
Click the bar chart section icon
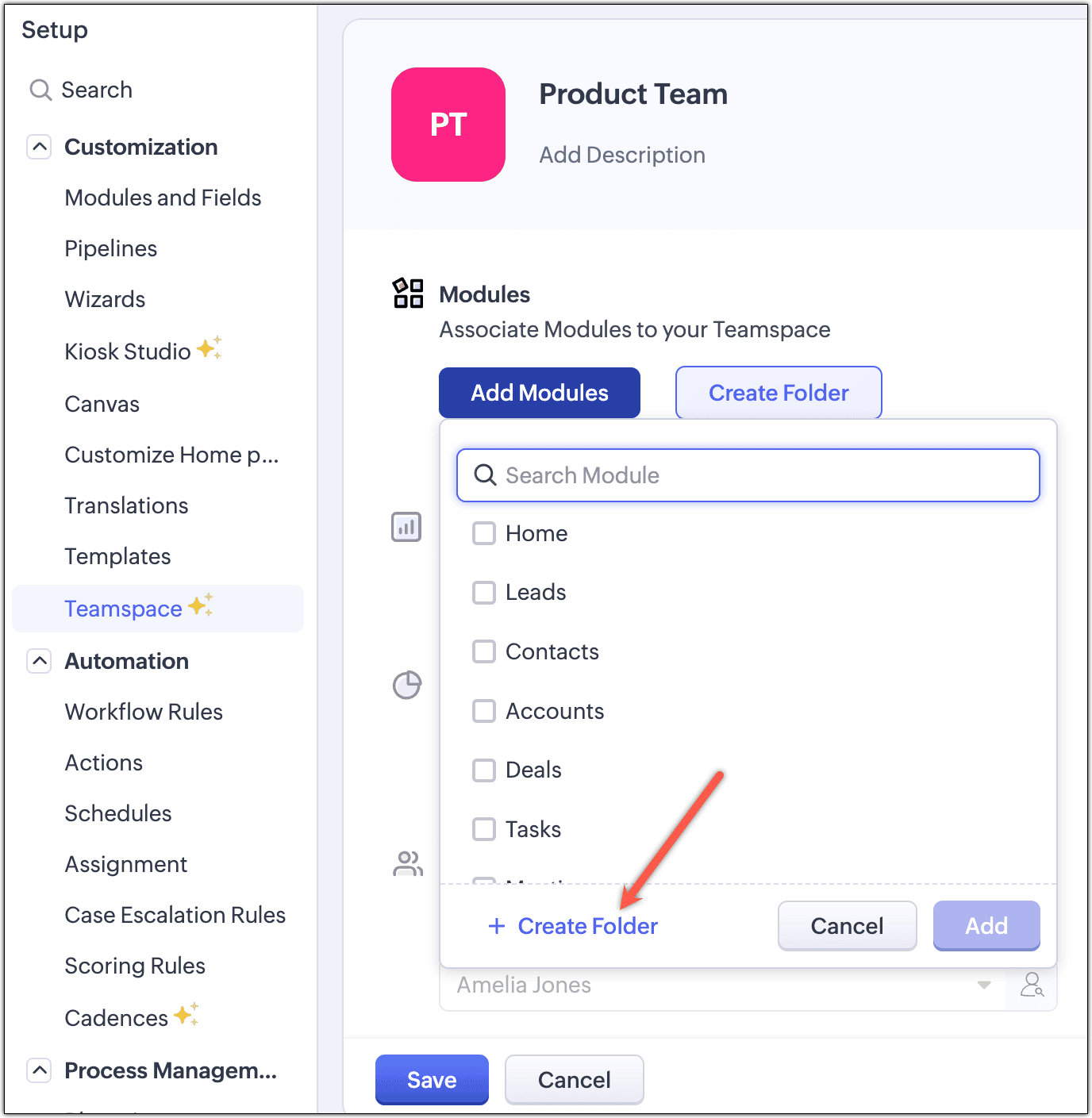tap(406, 527)
